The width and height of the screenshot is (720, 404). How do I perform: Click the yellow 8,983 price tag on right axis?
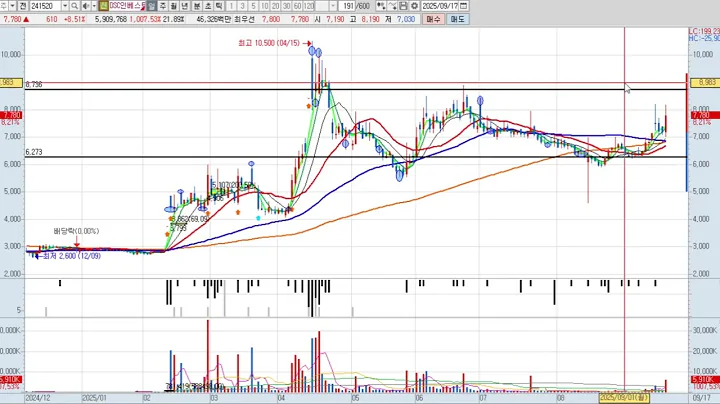point(705,83)
